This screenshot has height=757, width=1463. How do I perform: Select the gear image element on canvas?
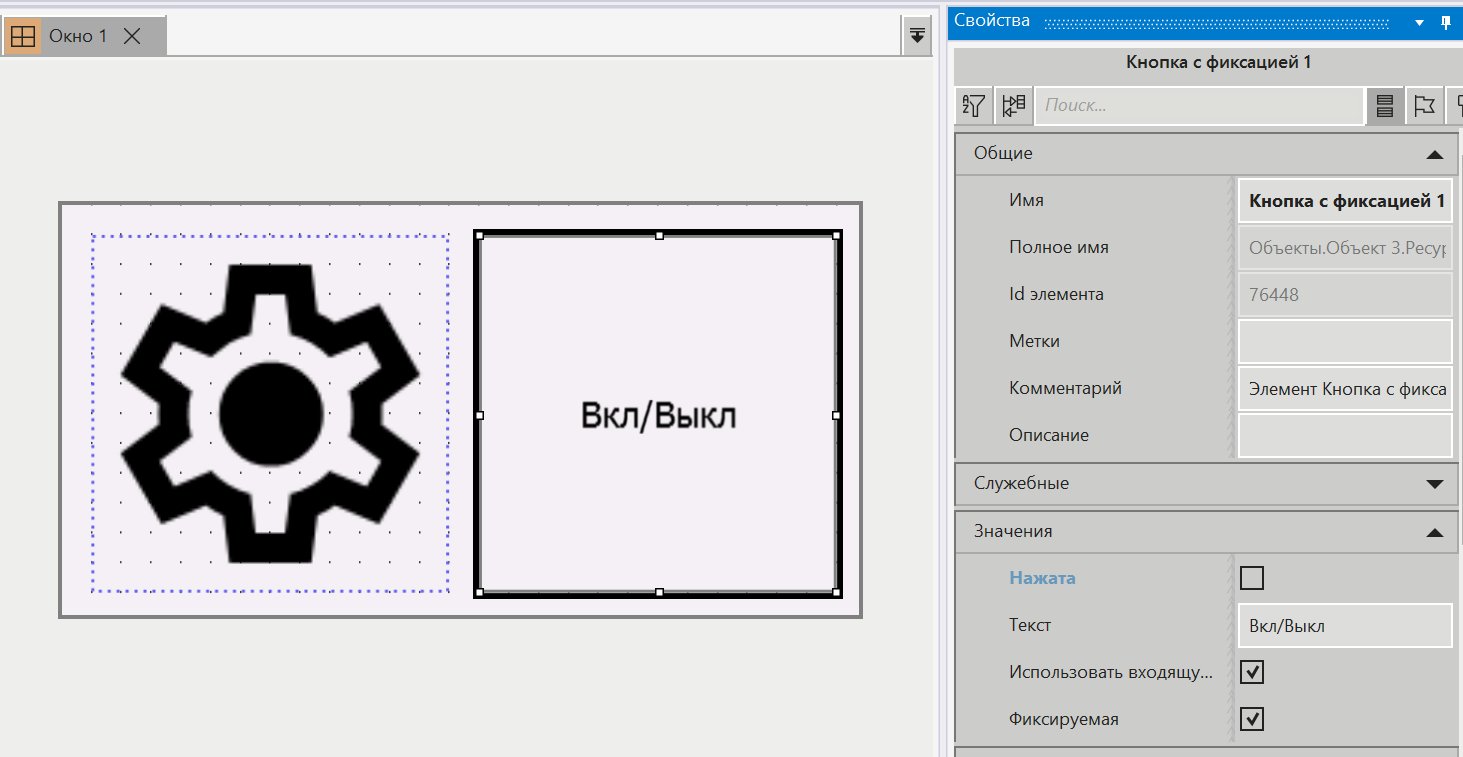[270, 414]
